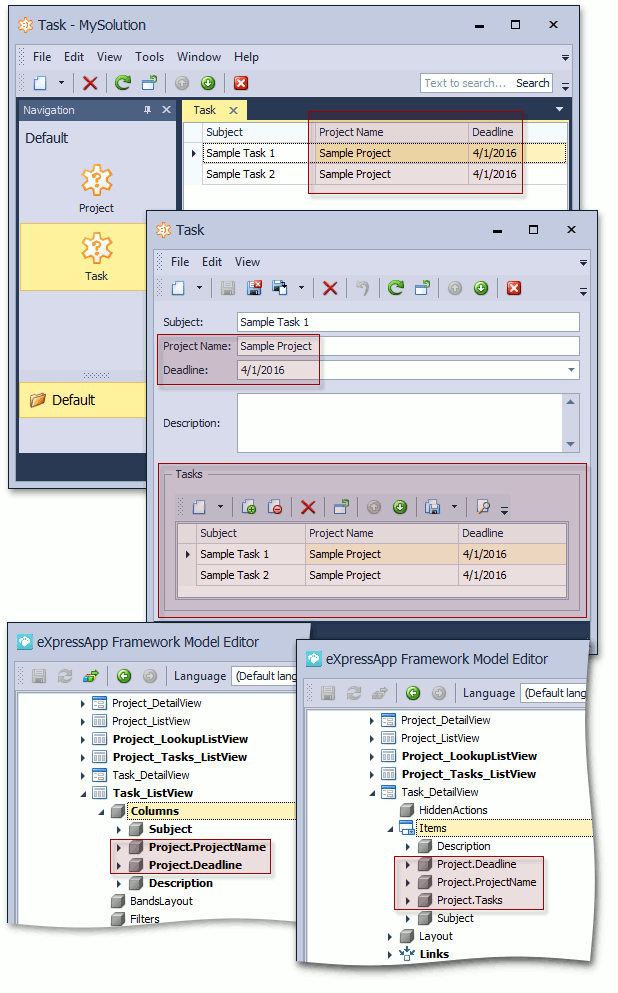This screenshot has width=618, height=993.
Task: Open Deadline dropdown in Task detail window
Action: tap(572, 370)
